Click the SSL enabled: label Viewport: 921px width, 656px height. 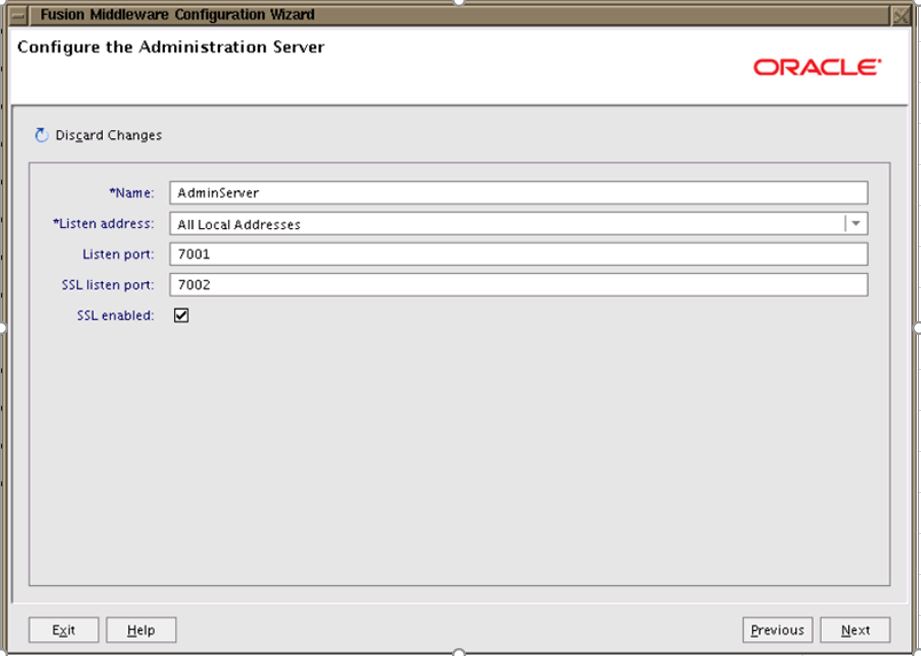click(x=116, y=315)
